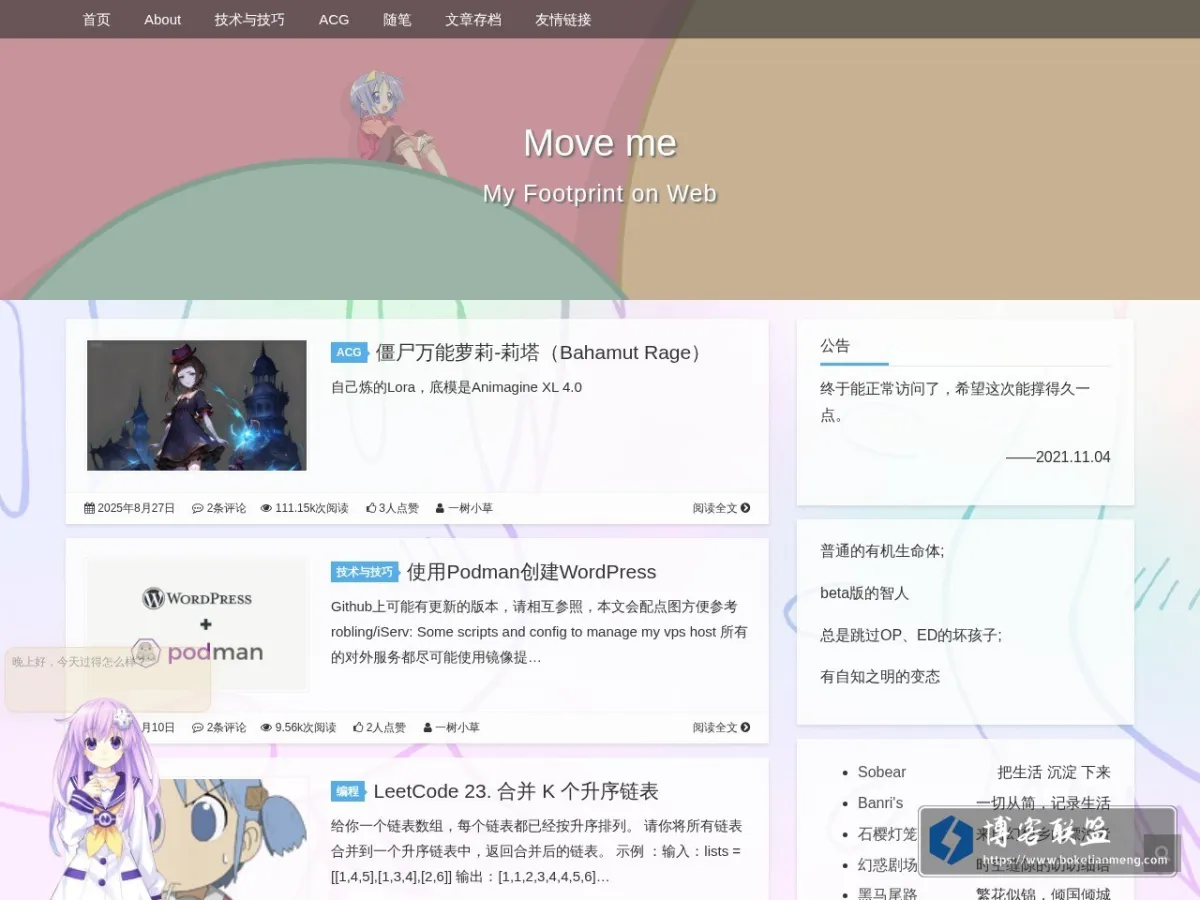Click the 公告 widget heading

[x=835, y=346]
